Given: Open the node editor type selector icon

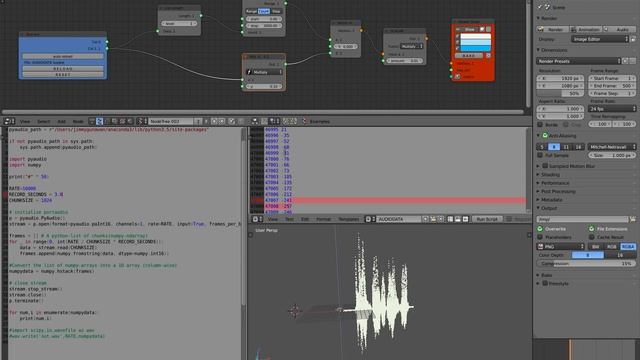Looking at the screenshot, I should (x=9, y=121).
